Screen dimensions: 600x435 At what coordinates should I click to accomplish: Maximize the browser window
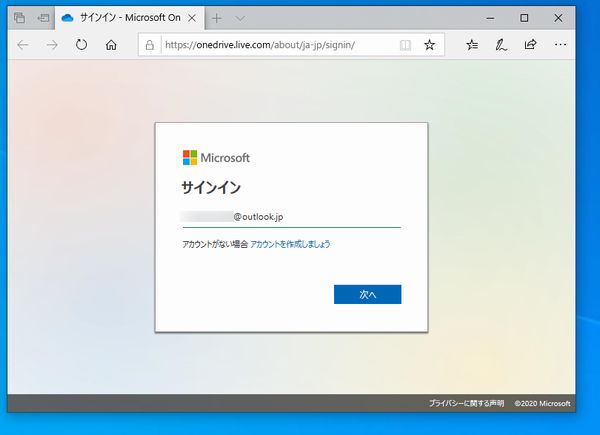524,18
